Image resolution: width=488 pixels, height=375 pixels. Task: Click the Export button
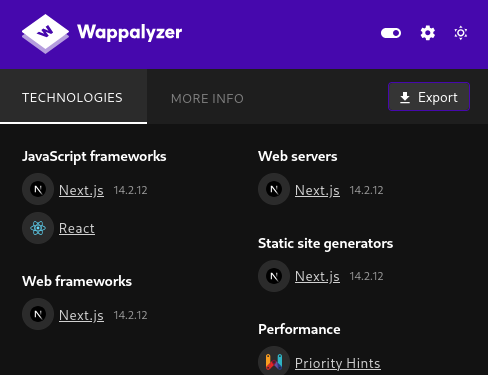pos(429,97)
